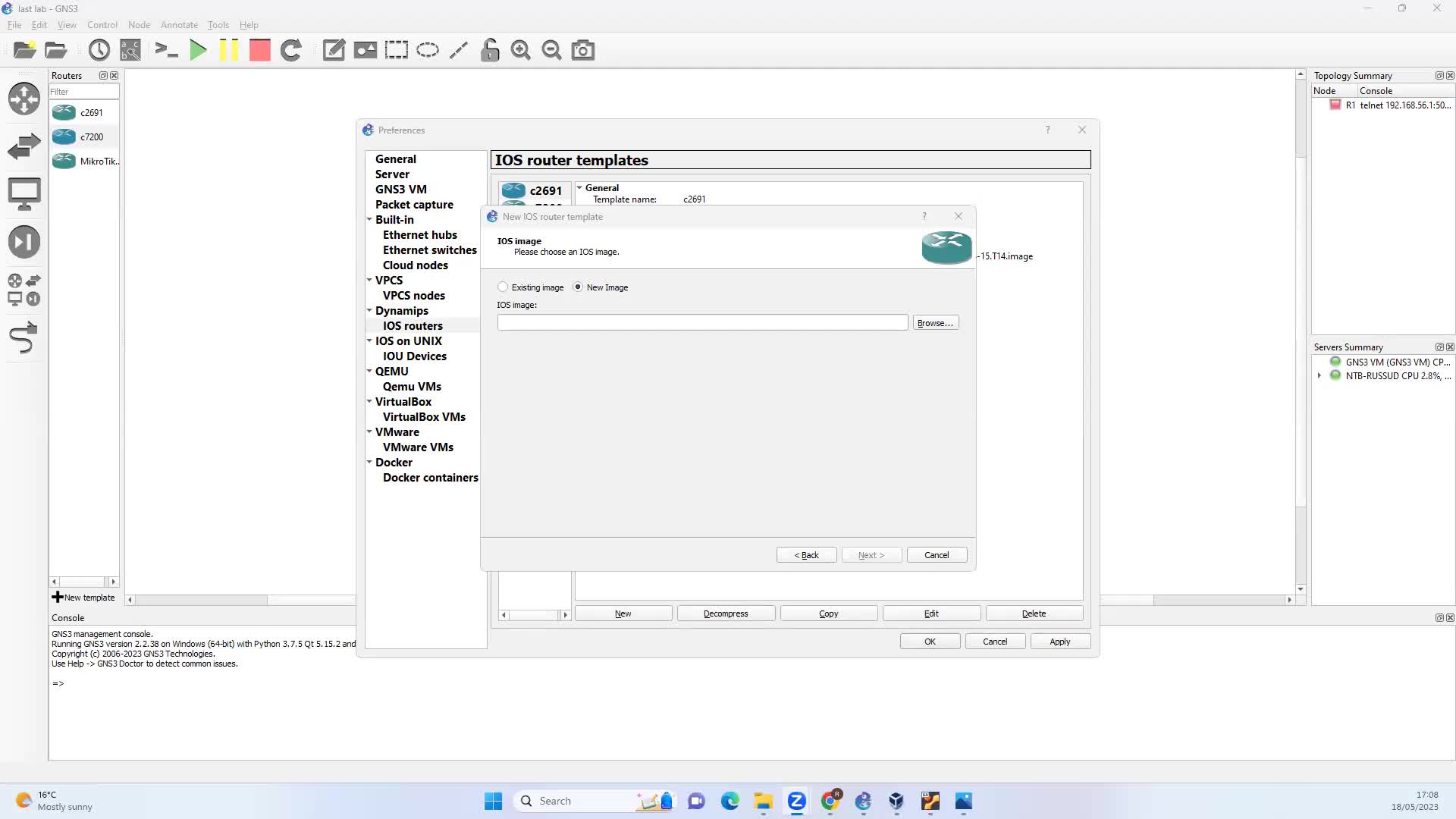Select the New Image radio button
The image size is (1456, 819).
pos(578,287)
